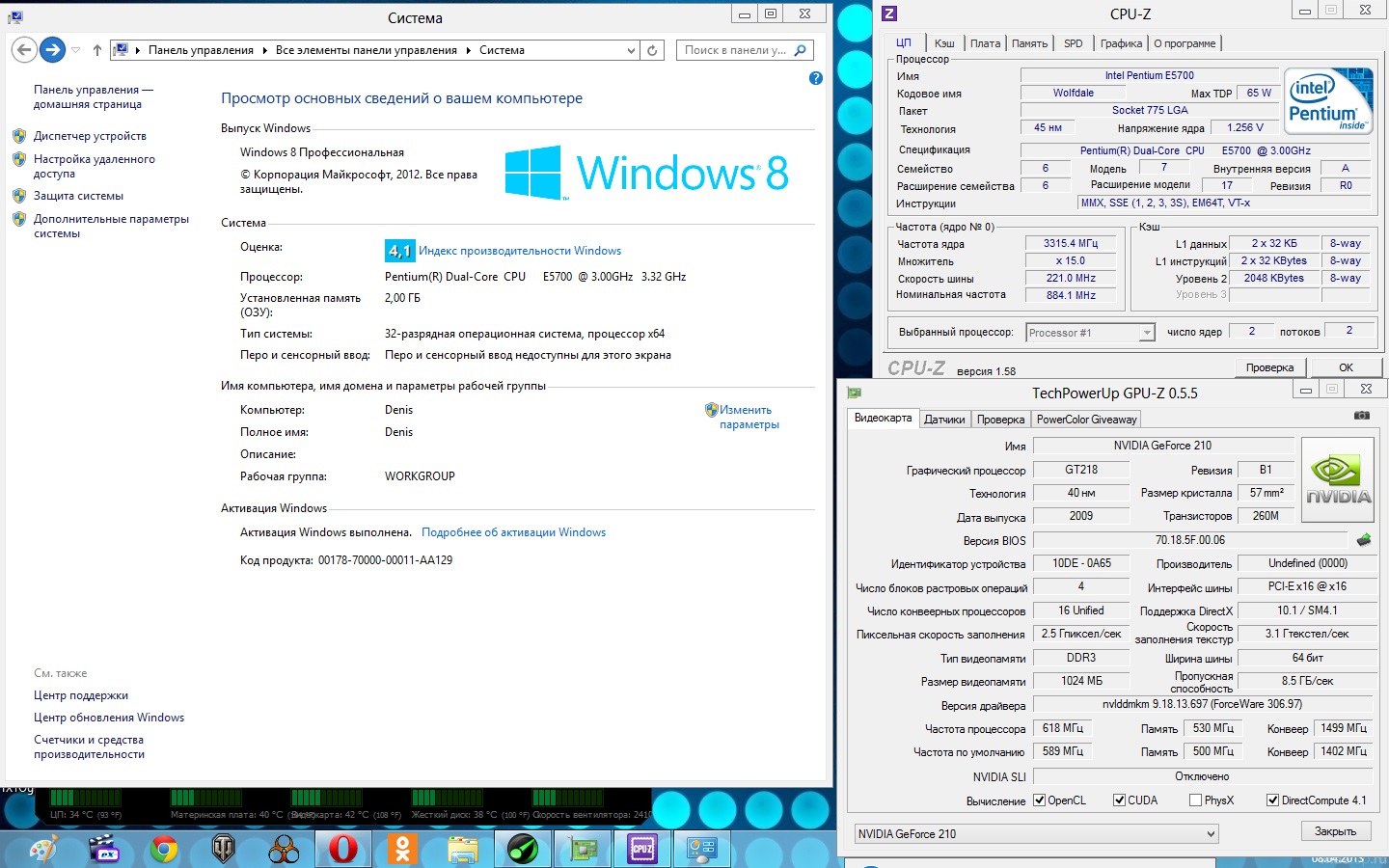Open 'Центр обновления Windows' link
Image resolution: width=1389 pixels, height=868 pixels.
click(x=109, y=718)
